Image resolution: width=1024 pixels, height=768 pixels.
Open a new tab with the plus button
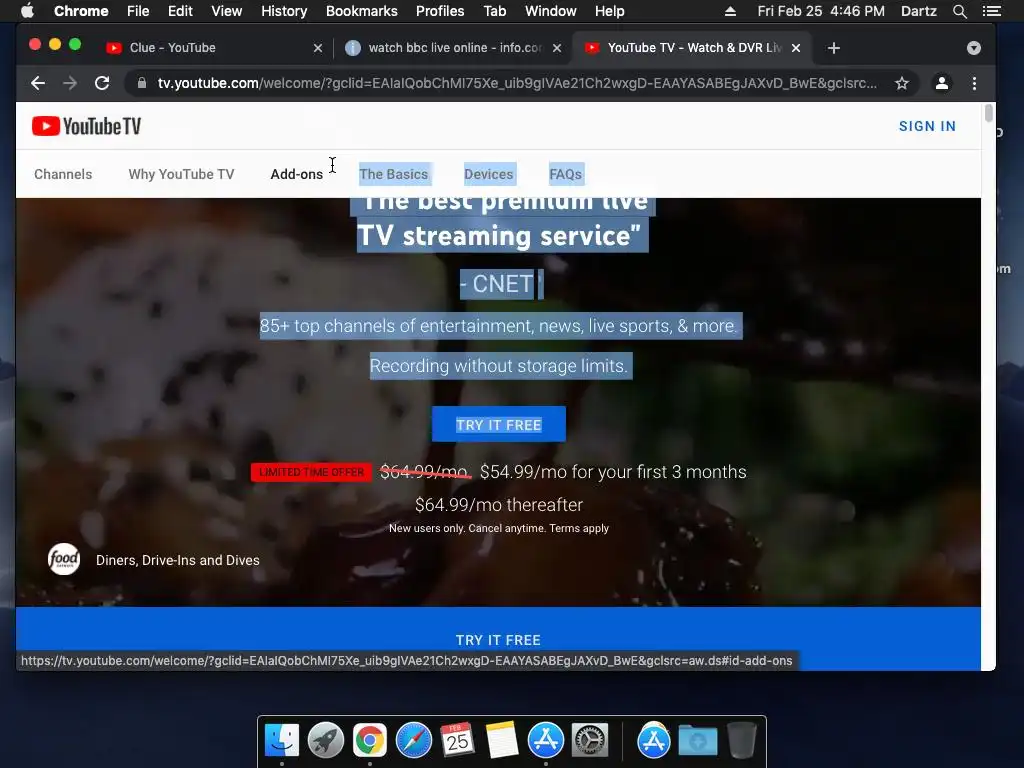833,48
